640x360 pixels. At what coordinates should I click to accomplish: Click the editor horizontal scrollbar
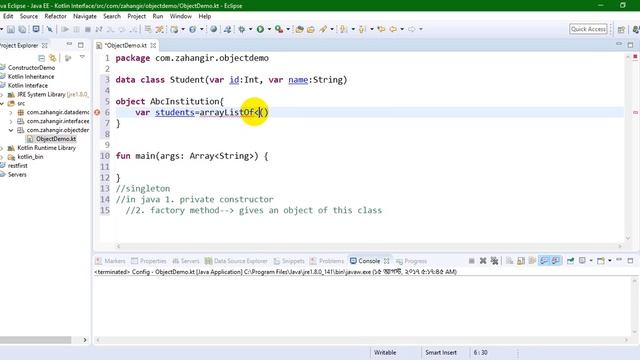pyautogui.click(x=369, y=246)
